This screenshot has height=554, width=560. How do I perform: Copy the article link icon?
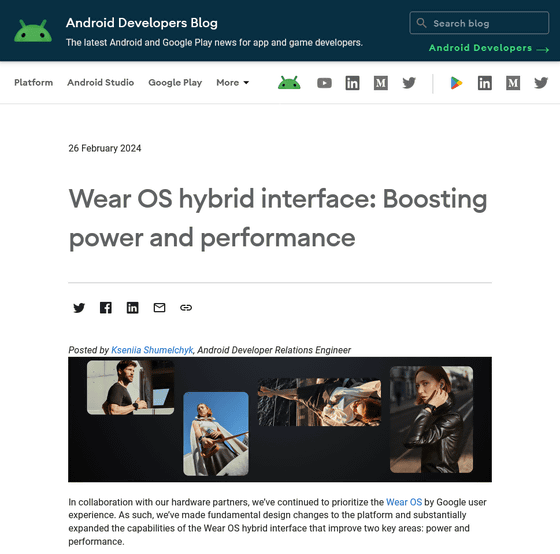point(186,308)
